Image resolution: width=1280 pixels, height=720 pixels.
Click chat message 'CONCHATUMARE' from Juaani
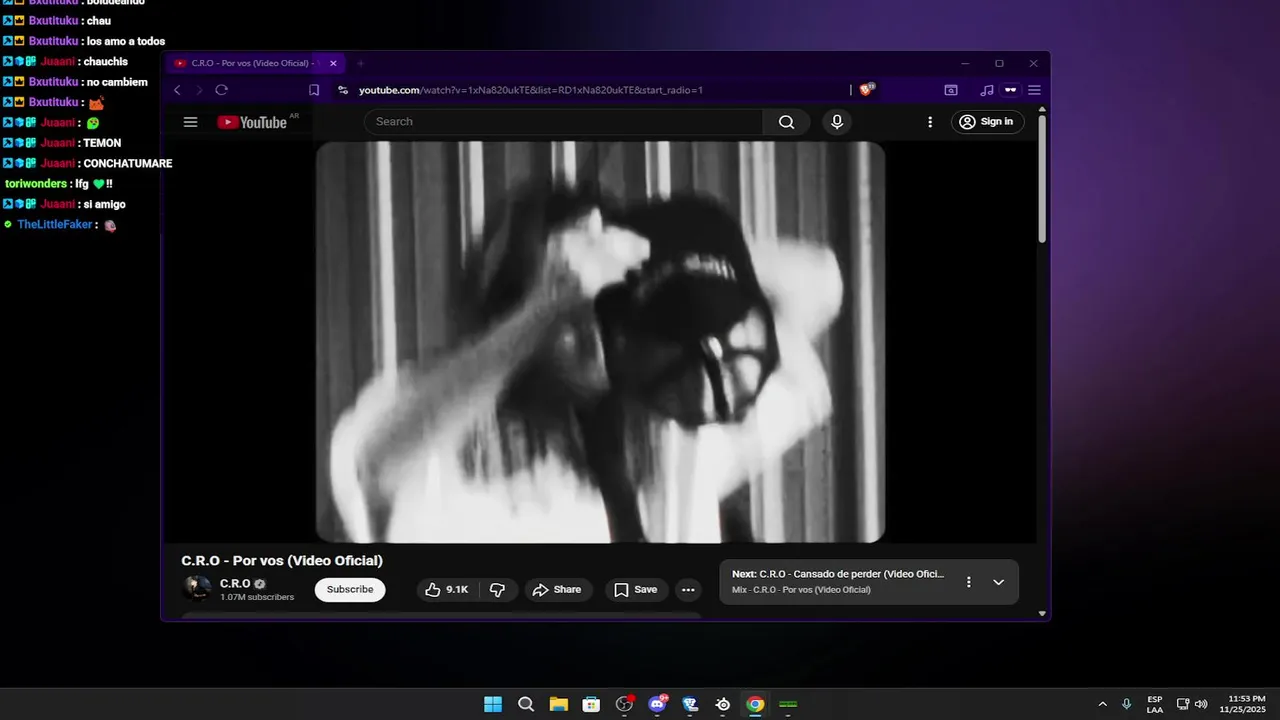click(x=128, y=164)
